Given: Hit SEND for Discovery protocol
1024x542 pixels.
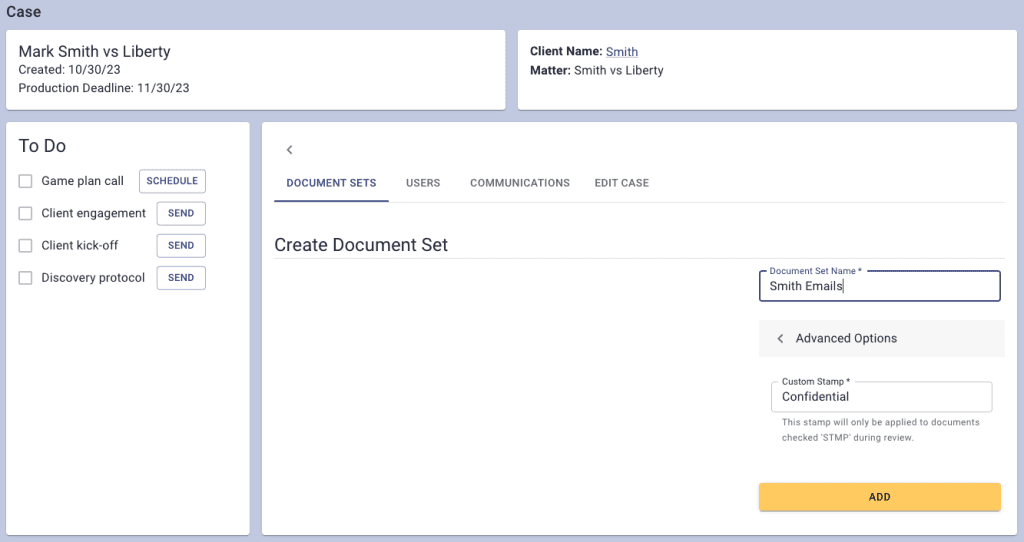Looking at the screenshot, I should coord(181,277).
